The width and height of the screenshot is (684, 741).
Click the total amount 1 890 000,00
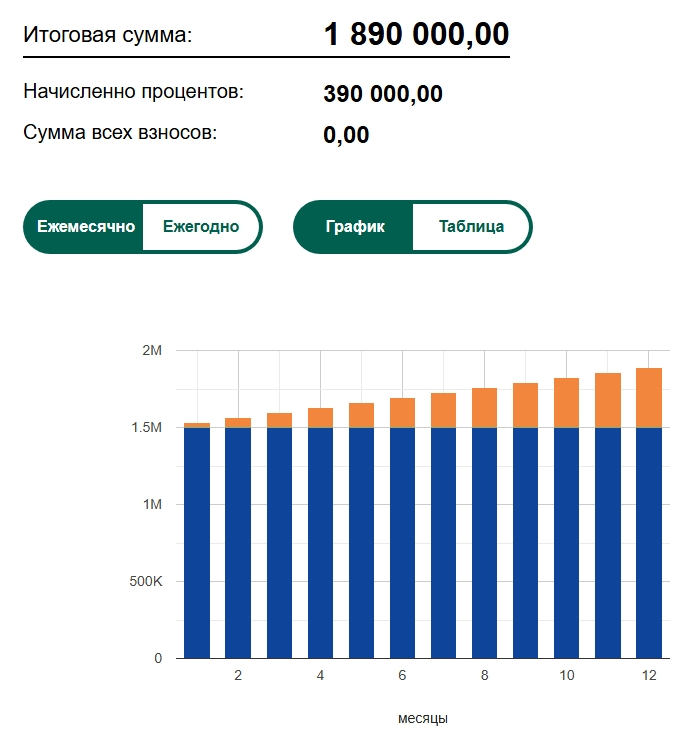416,35
